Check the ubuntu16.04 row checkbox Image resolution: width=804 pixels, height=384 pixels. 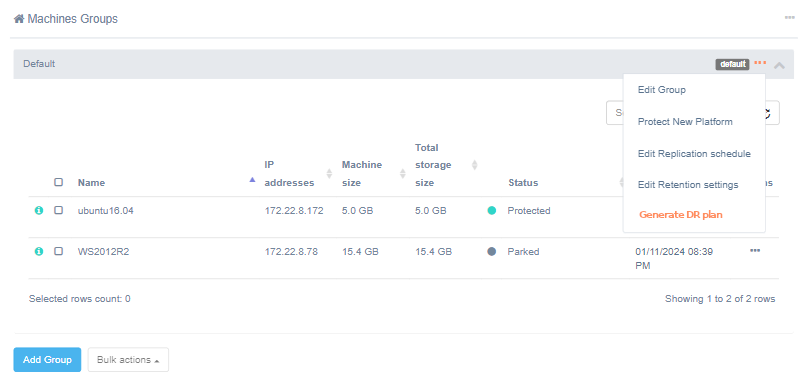click(59, 210)
